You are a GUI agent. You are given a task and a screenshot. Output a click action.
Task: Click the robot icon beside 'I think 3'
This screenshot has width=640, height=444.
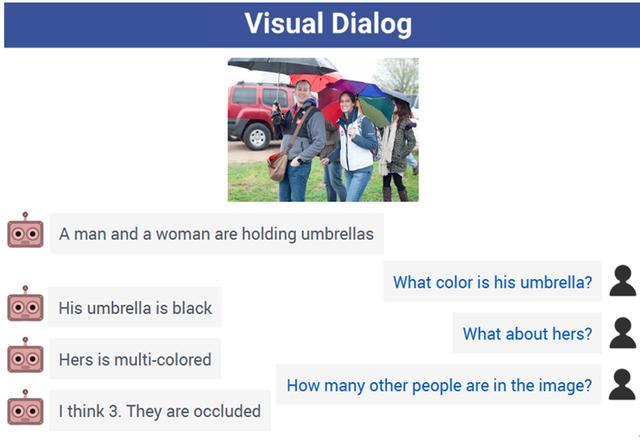click(25, 407)
